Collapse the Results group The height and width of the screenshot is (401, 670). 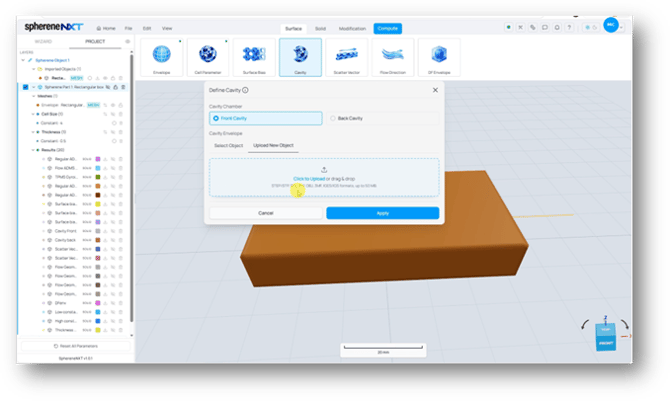pos(33,150)
